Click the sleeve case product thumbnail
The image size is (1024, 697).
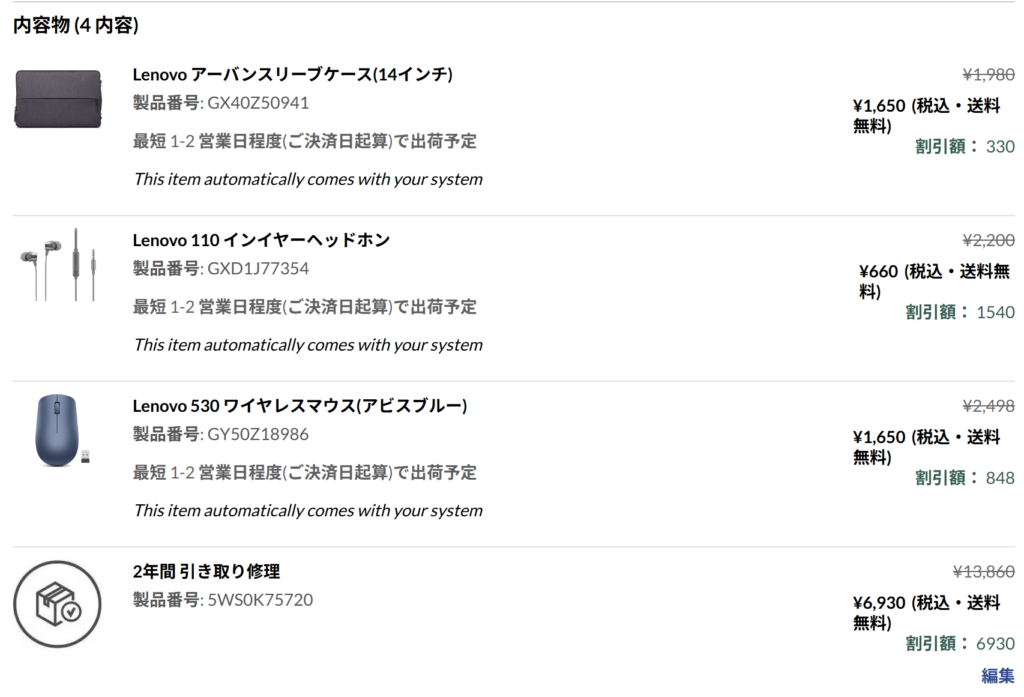pos(58,99)
